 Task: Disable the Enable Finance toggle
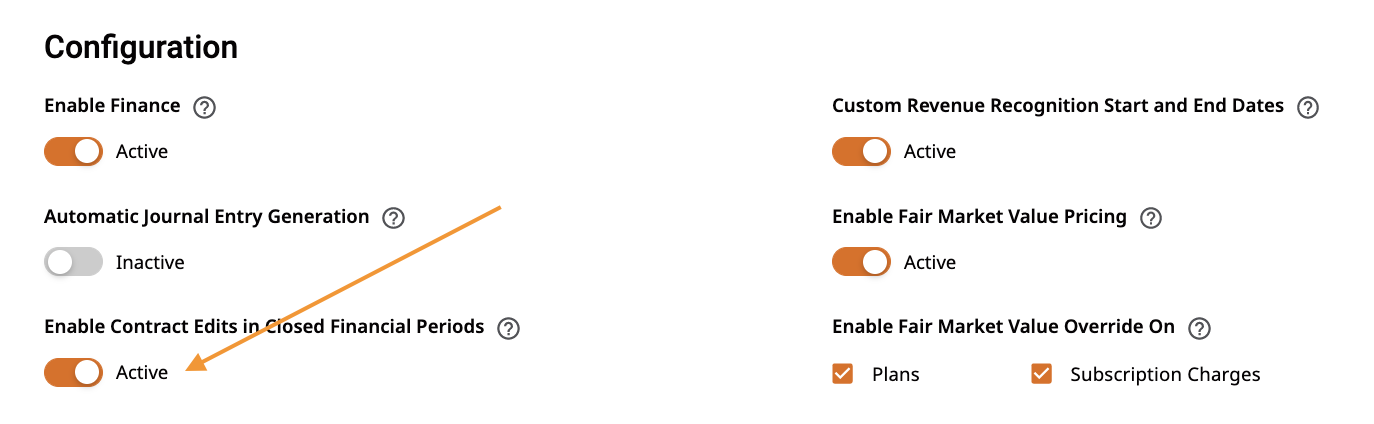pyautogui.click(x=74, y=152)
